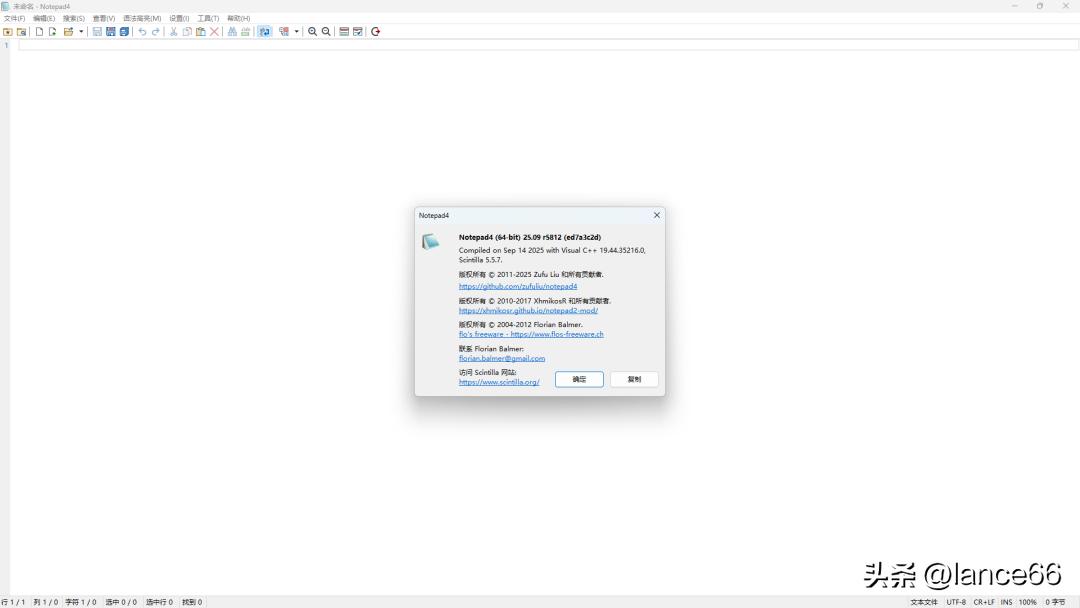The height and width of the screenshot is (608, 1080).
Task: Click line number 1 in the margin
Action: (x=7, y=45)
